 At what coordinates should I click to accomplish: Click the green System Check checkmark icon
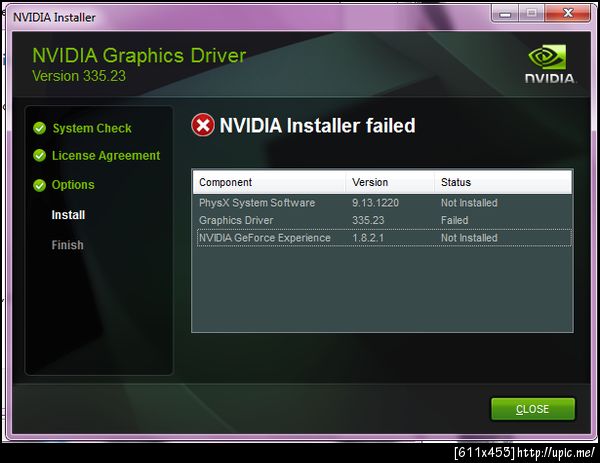39,128
